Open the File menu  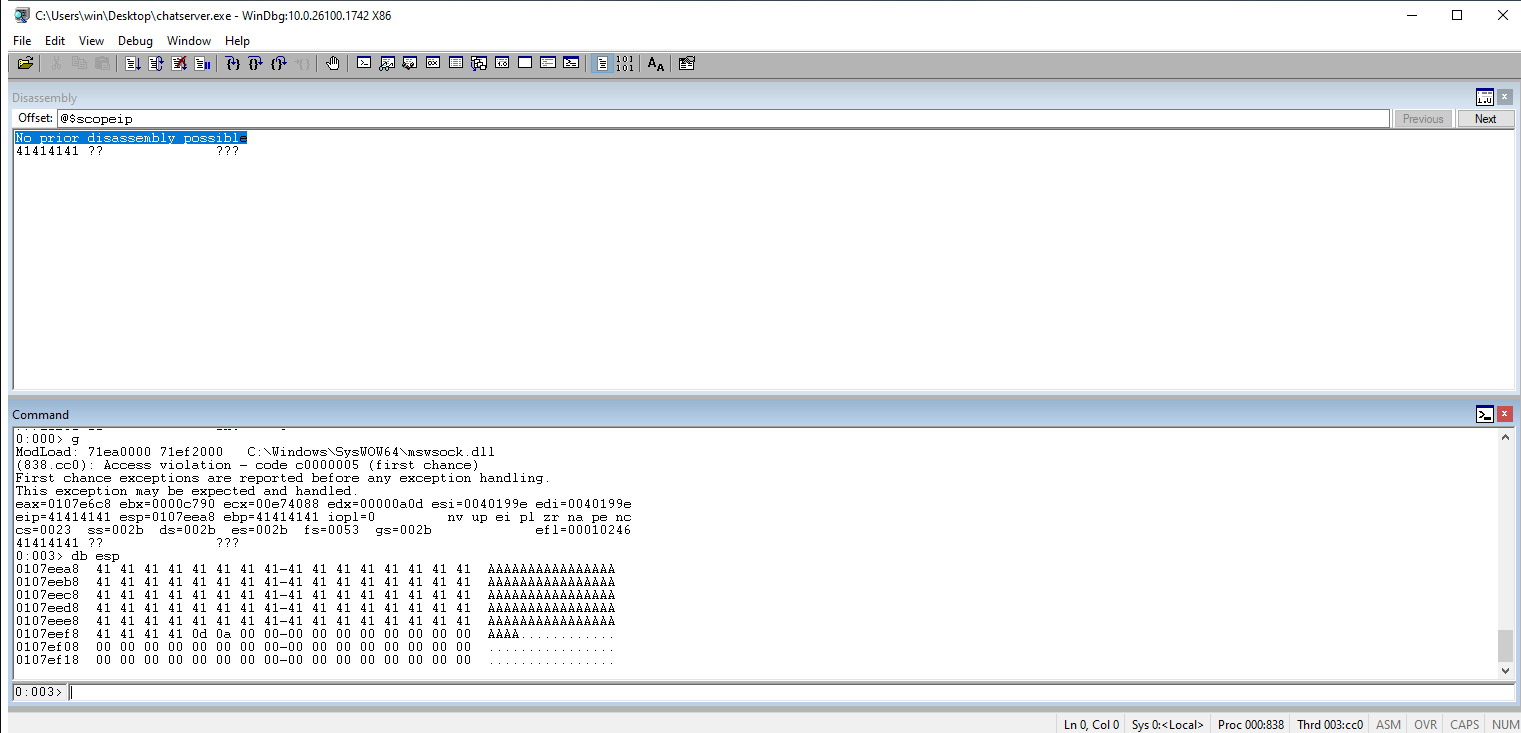tap(22, 41)
